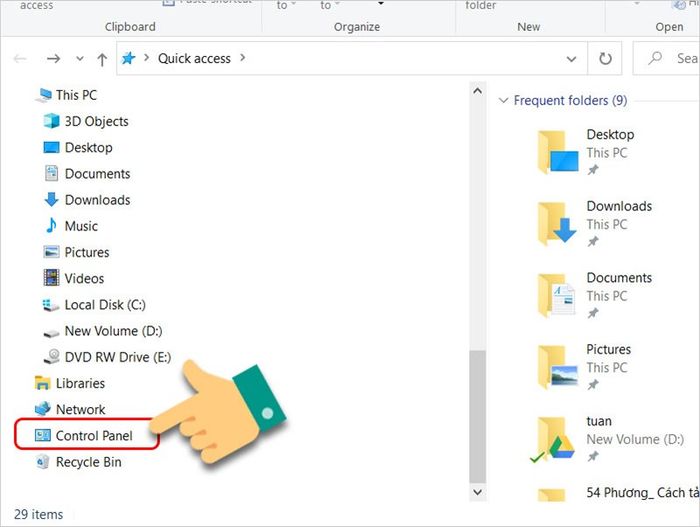Viewport: 700px width, 527px height.
Task: Click the Desktop label in Frequent folders
Action: (x=610, y=134)
